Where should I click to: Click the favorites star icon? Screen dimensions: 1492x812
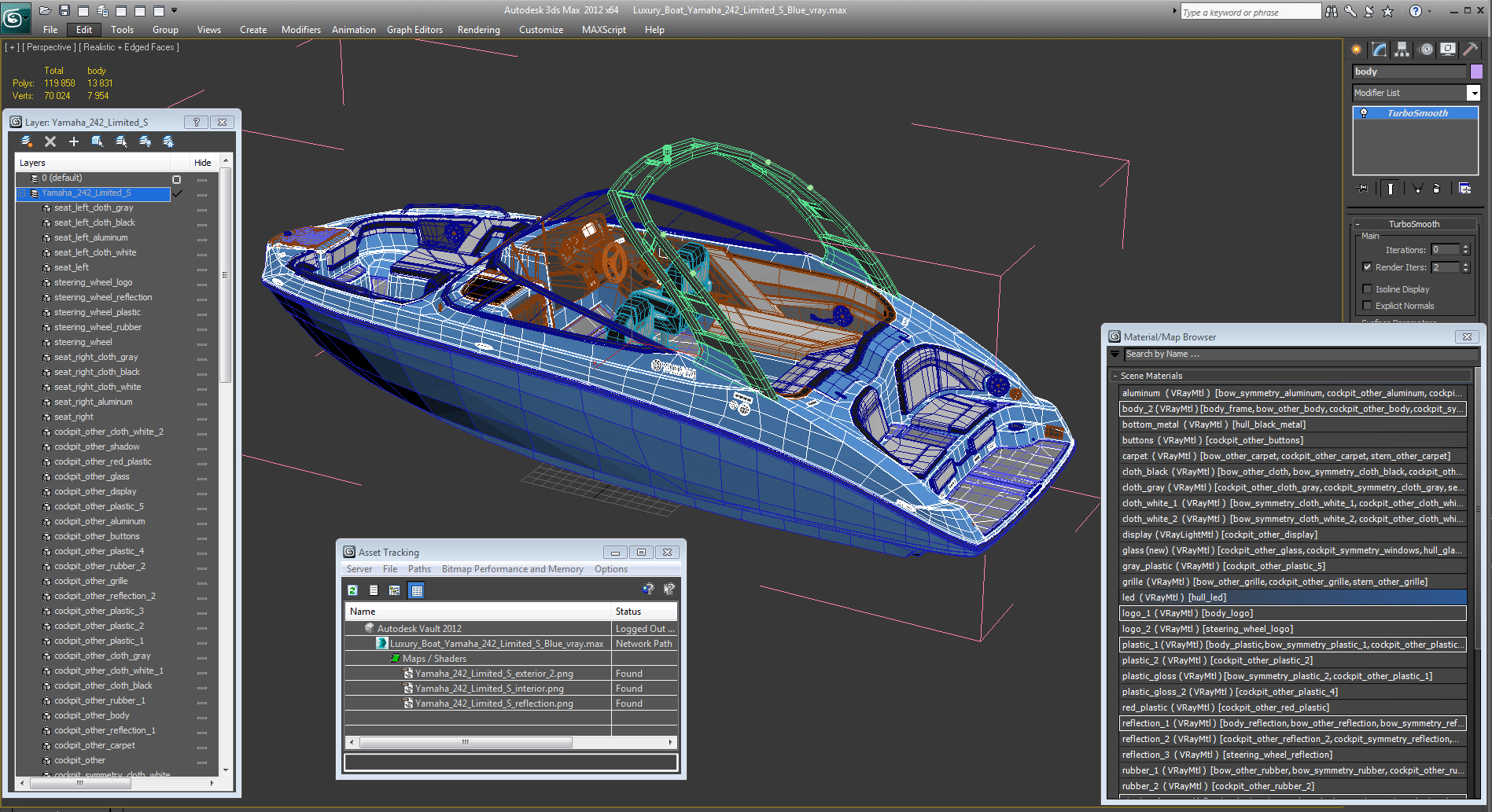[1387, 11]
